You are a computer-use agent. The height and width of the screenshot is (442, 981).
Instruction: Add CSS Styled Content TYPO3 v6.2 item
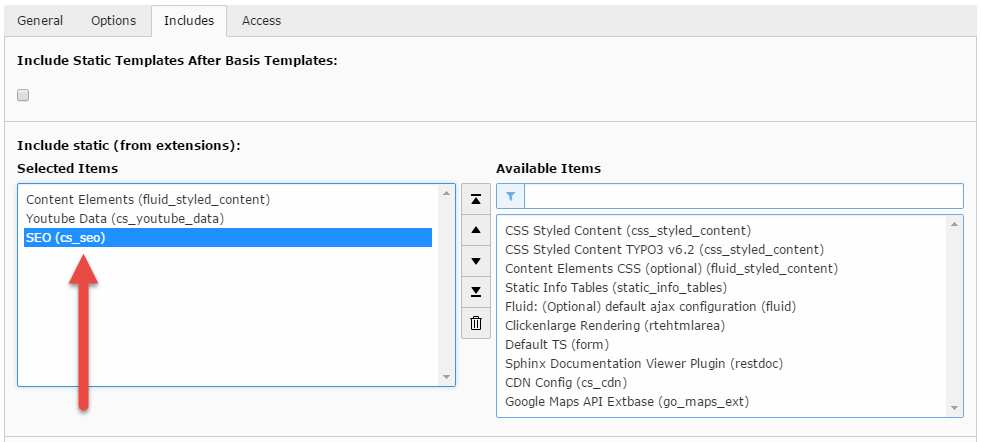[664, 249]
